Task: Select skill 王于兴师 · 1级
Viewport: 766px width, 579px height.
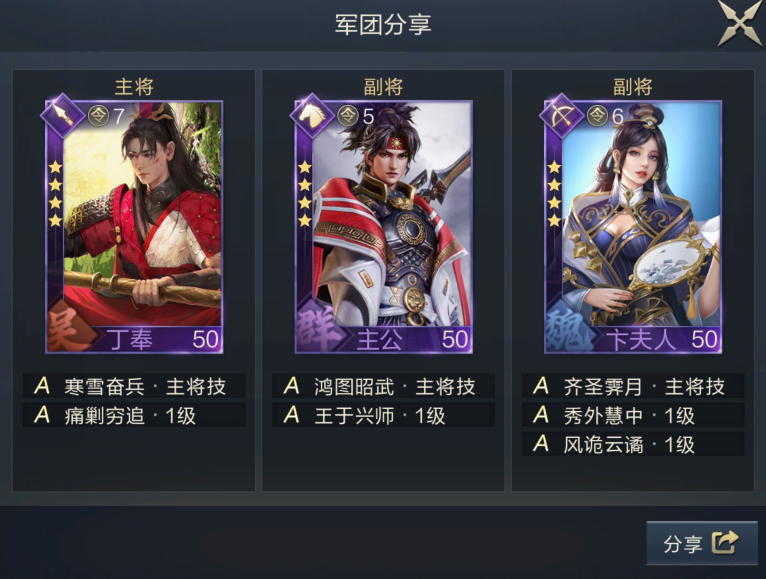Action: (383, 415)
